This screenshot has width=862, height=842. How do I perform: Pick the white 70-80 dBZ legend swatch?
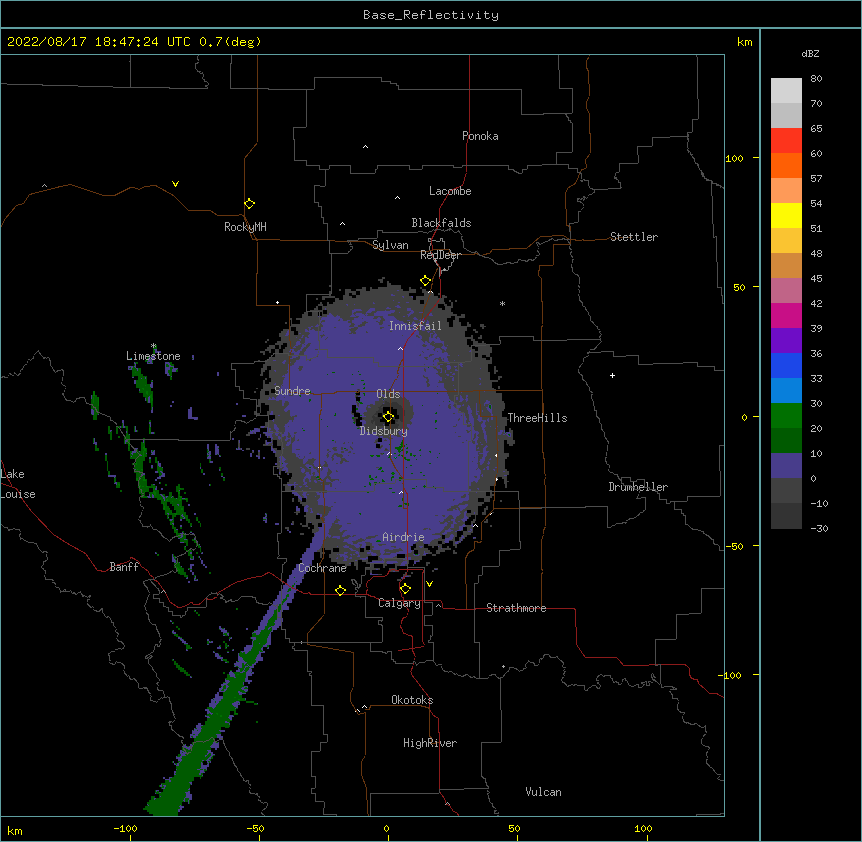[786, 91]
